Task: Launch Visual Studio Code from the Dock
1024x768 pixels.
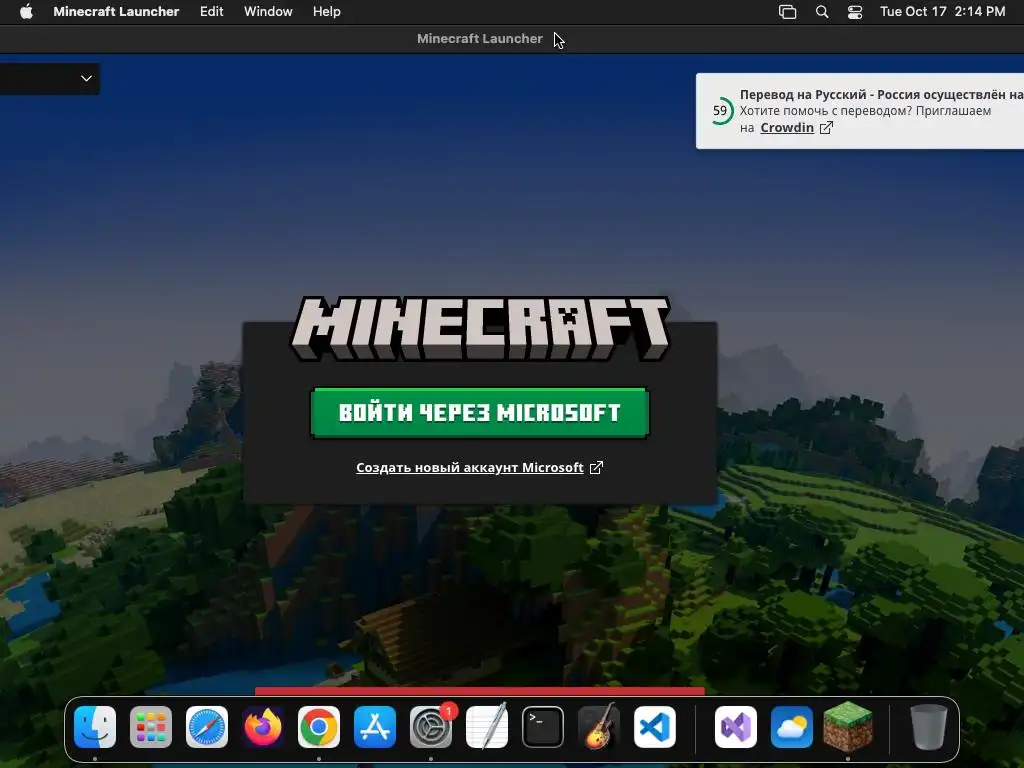Action: coord(655,727)
